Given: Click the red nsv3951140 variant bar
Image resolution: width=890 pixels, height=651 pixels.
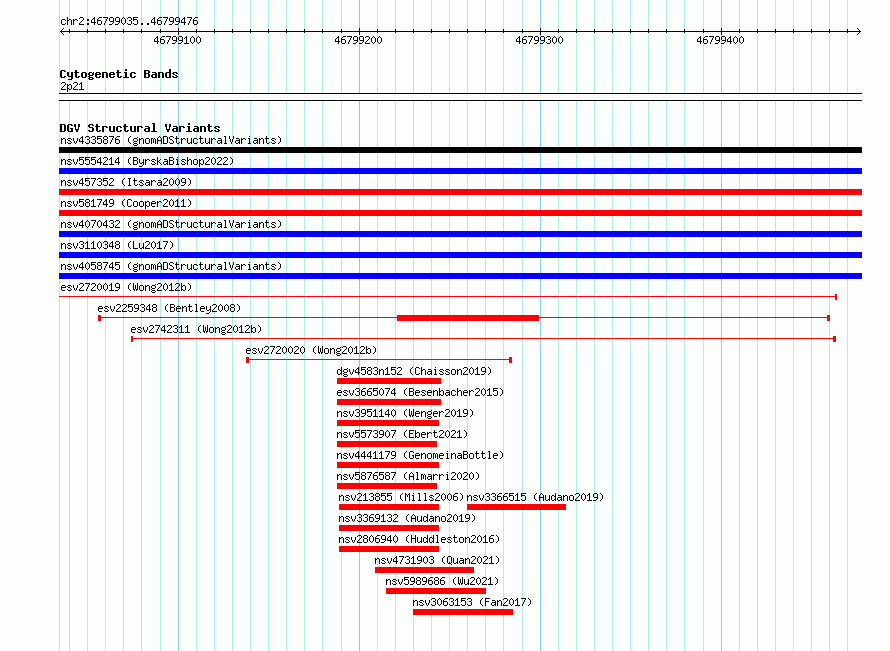Looking at the screenshot, I should pyautogui.click(x=388, y=423).
